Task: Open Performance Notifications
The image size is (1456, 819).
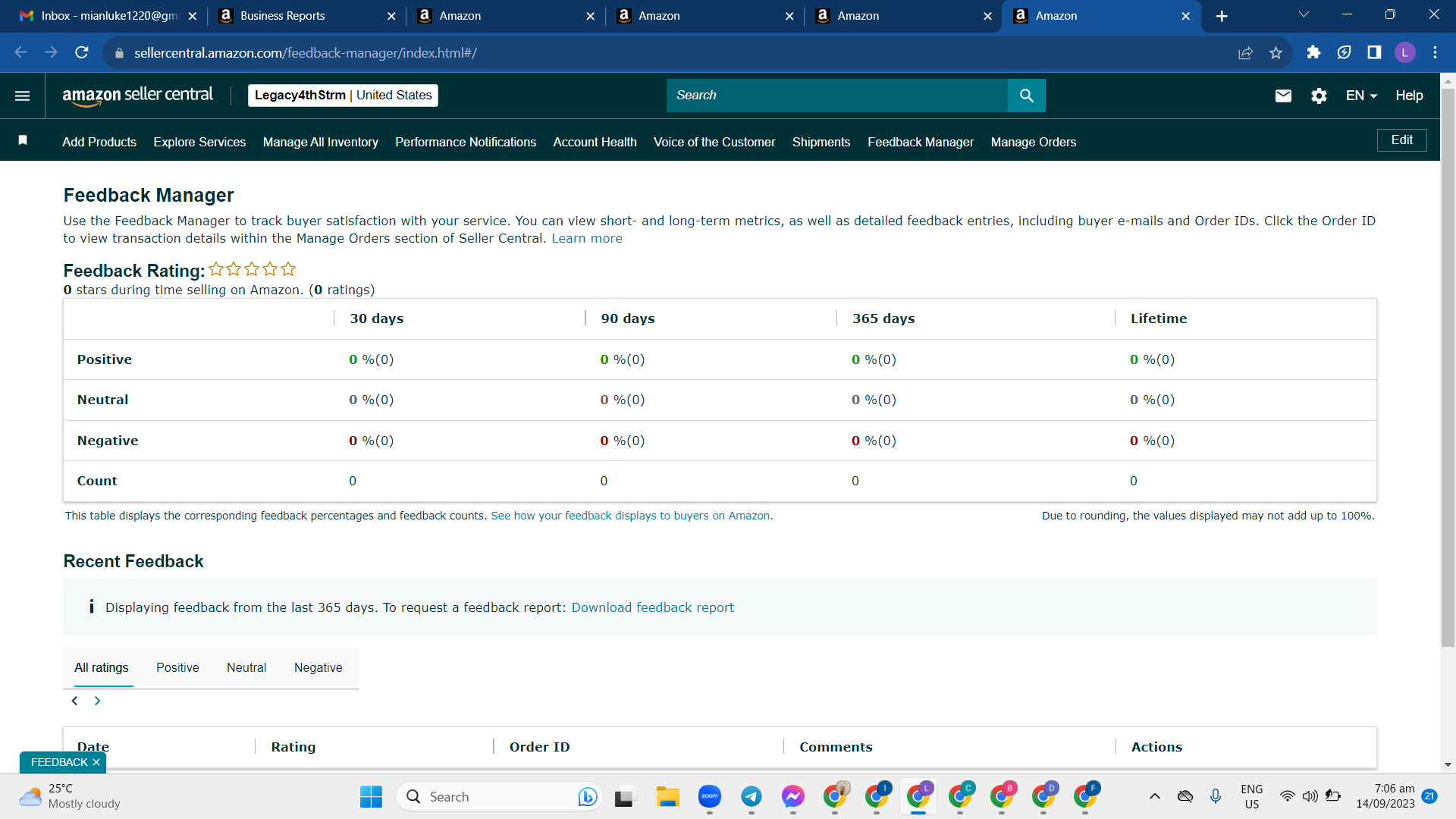Action: coord(466,142)
